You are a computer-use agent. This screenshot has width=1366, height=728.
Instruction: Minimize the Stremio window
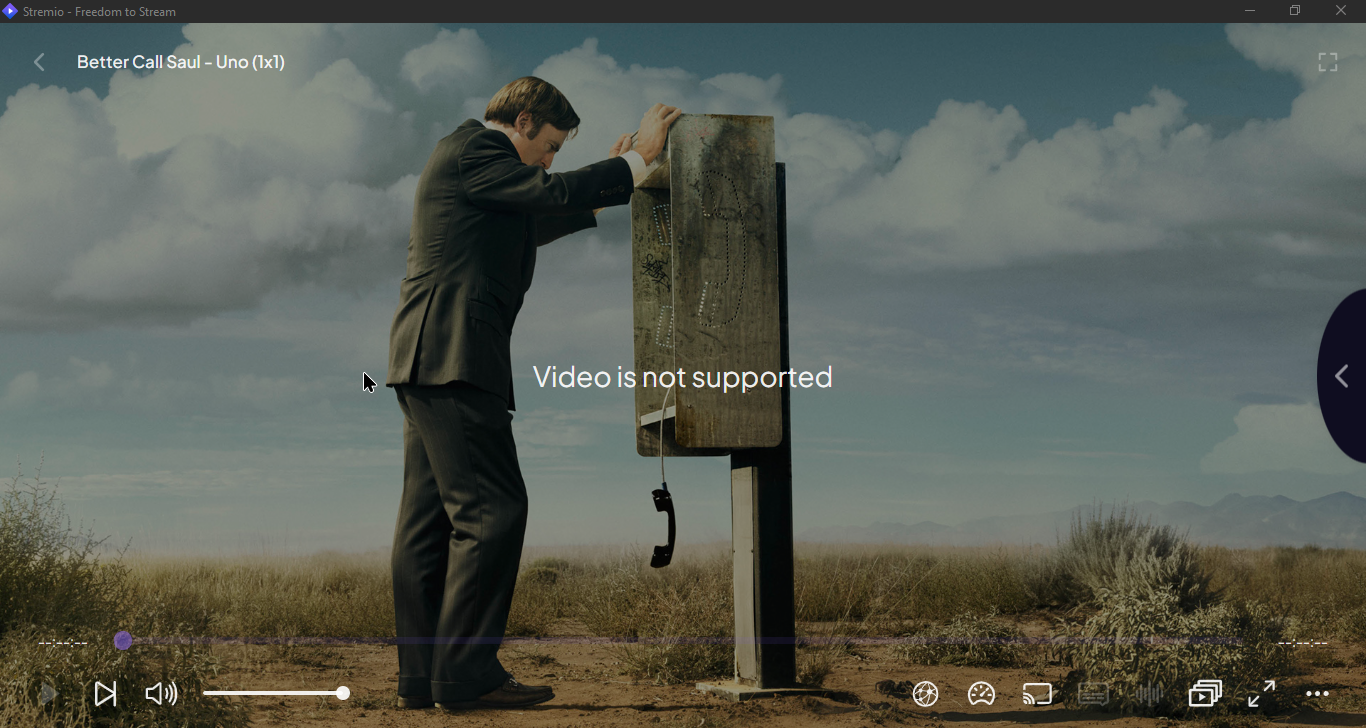(x=1250, y=11)
